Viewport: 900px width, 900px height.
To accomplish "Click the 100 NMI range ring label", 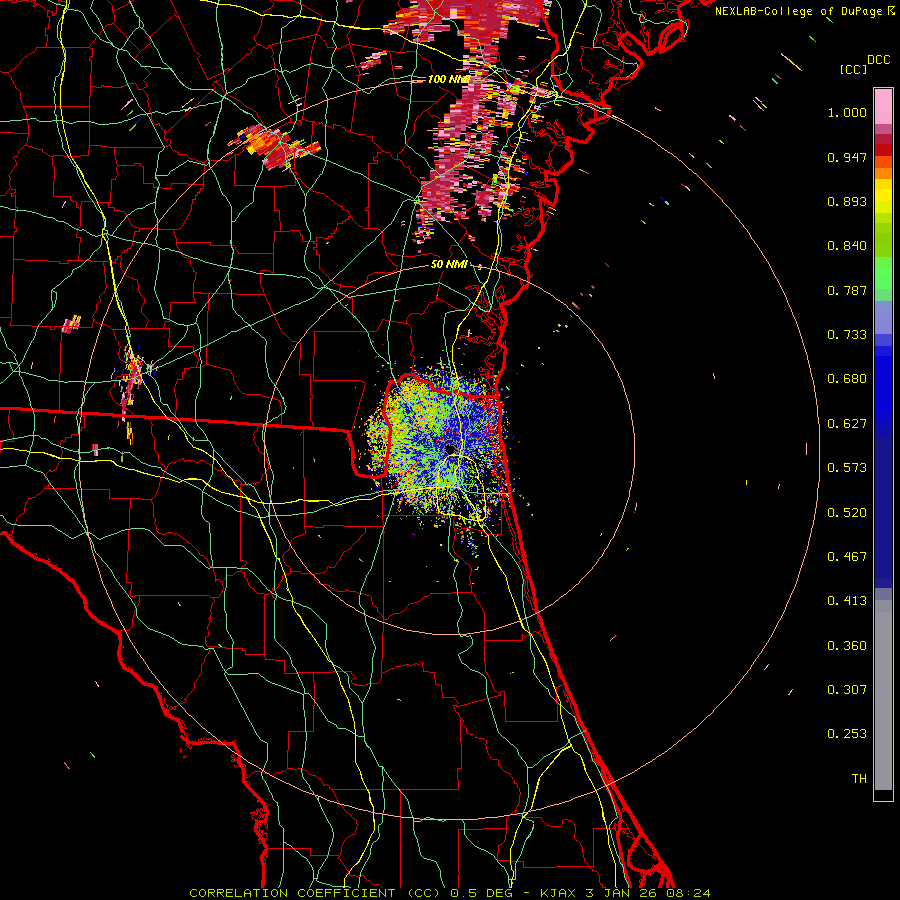I will click(x=449, y=79).
